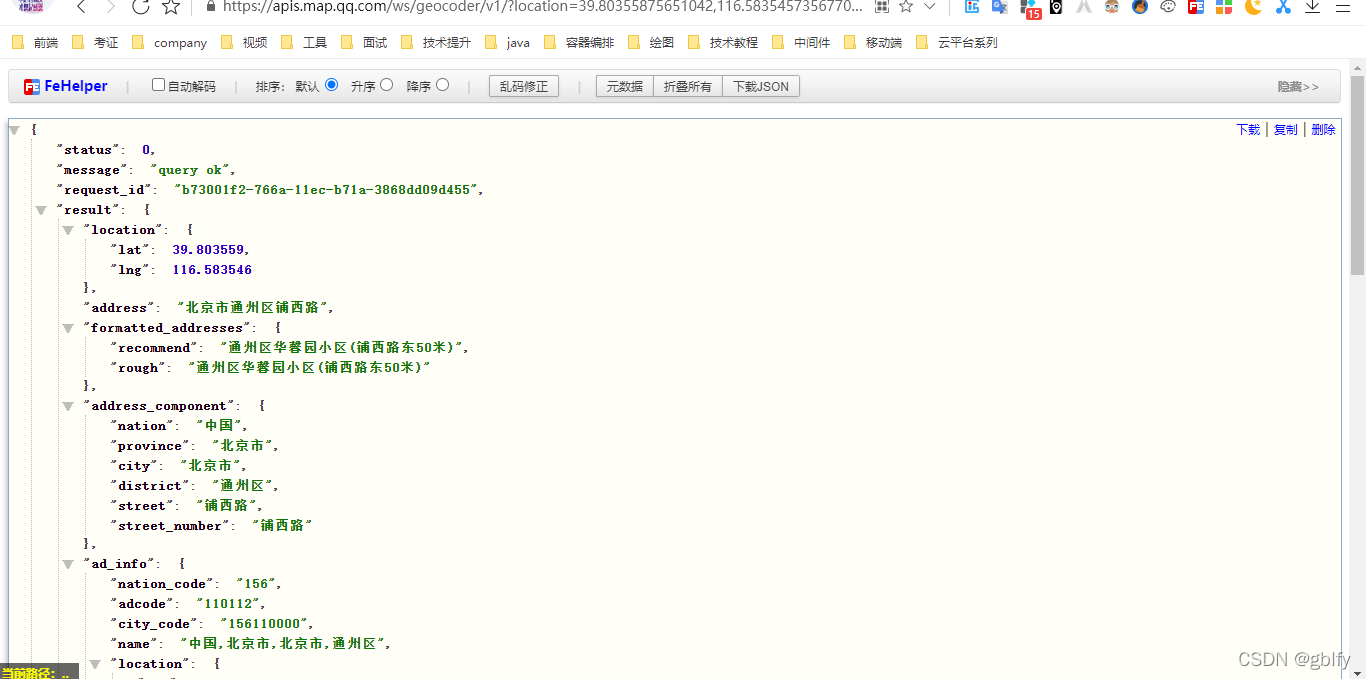The width and height of the screenshot is (1366, 679).
Task: Collapse the first "location" node under result
Action: tap(68, 230)
